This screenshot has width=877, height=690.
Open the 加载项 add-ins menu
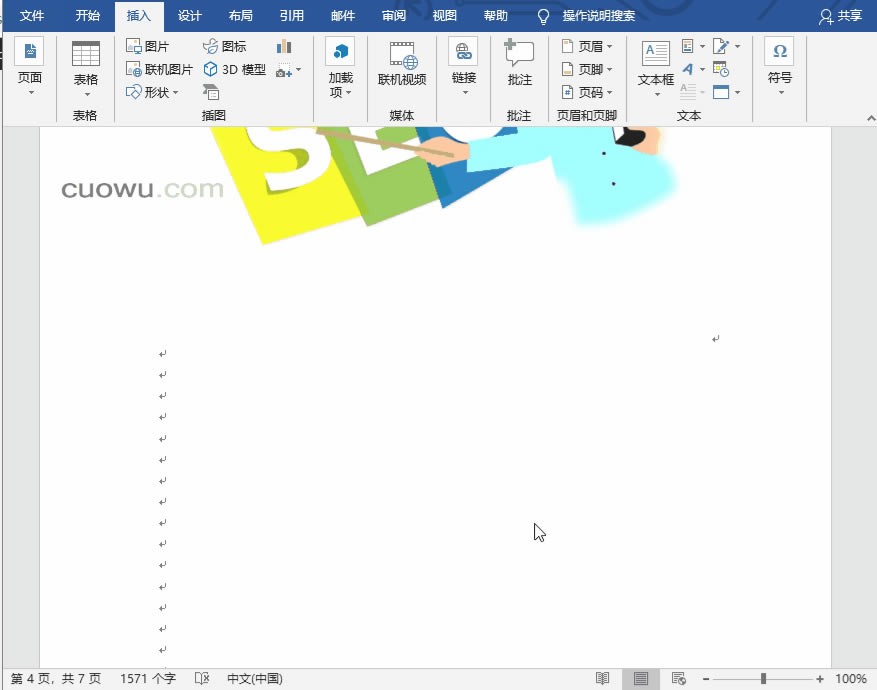point(340,69)
